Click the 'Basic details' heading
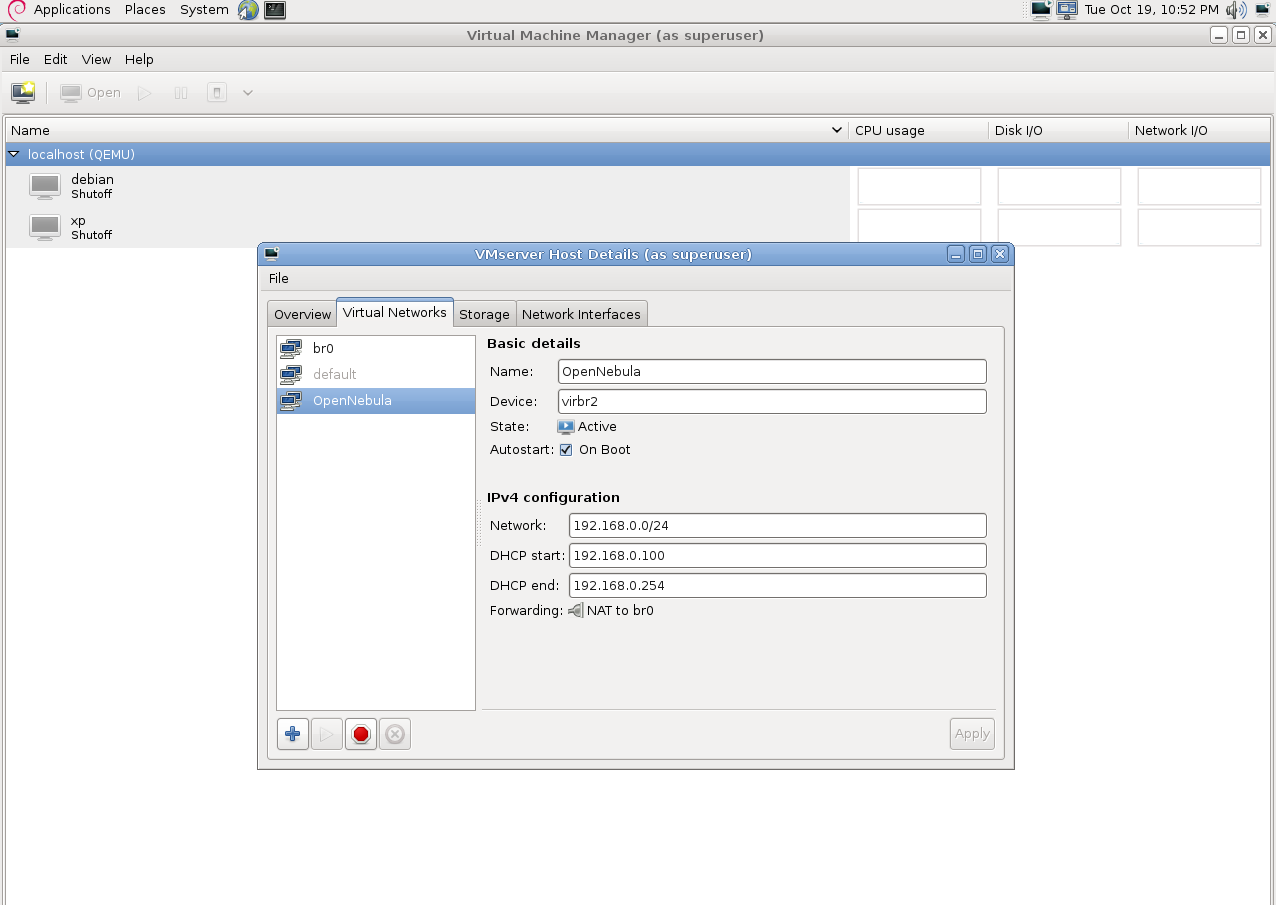Viewport: 1276px width, 905px height. coord(534,343)
